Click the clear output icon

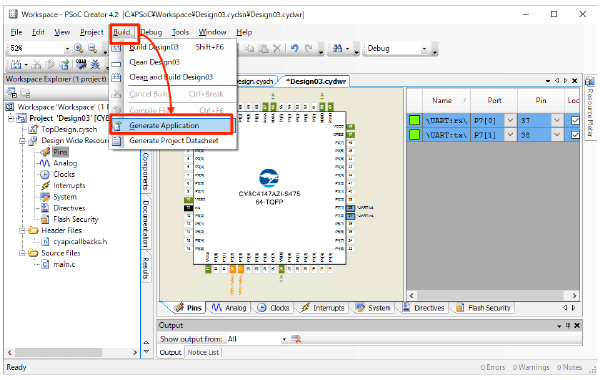pos(296,339)
